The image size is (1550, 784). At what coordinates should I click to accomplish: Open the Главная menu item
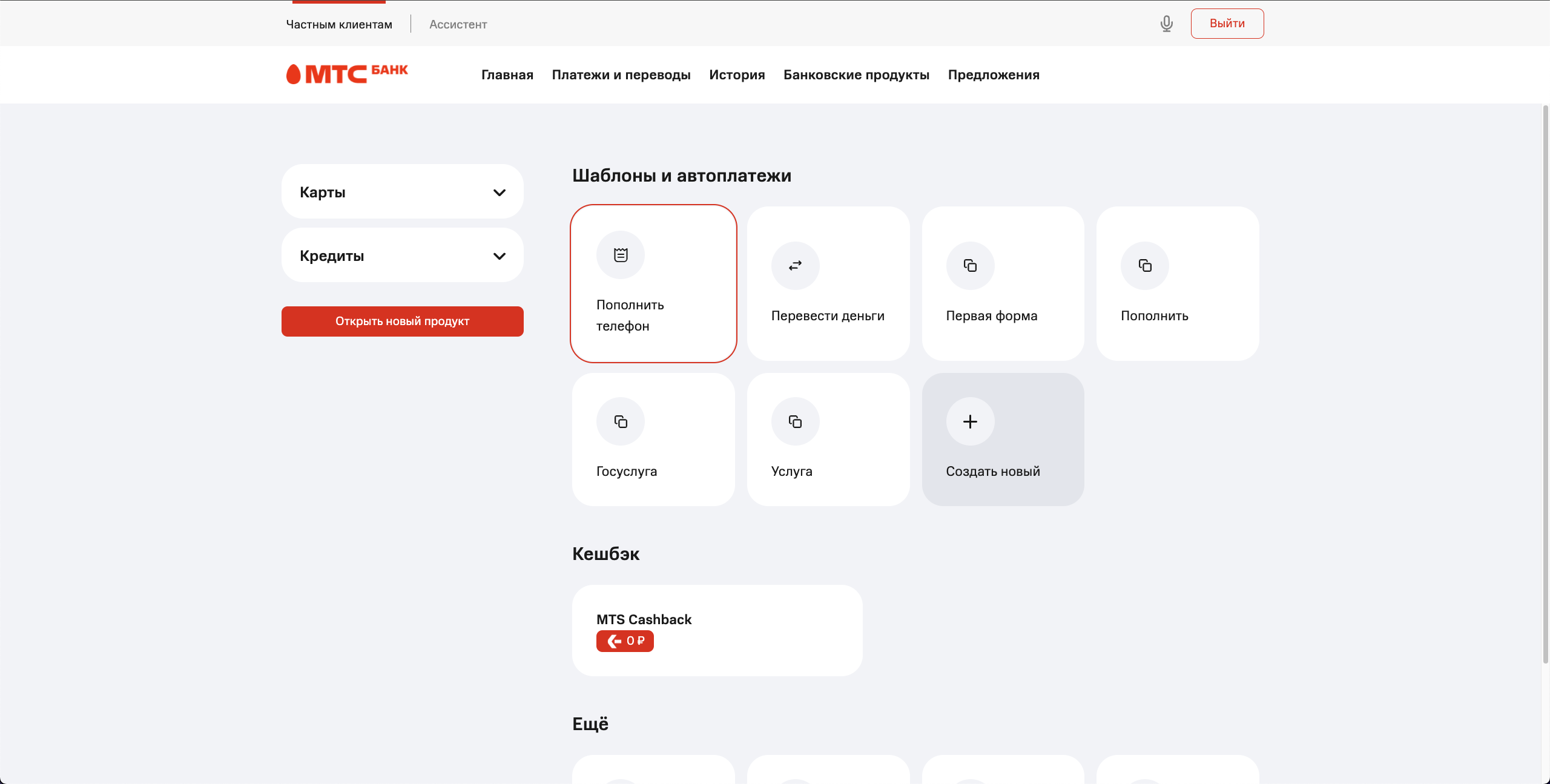[507, 75]
